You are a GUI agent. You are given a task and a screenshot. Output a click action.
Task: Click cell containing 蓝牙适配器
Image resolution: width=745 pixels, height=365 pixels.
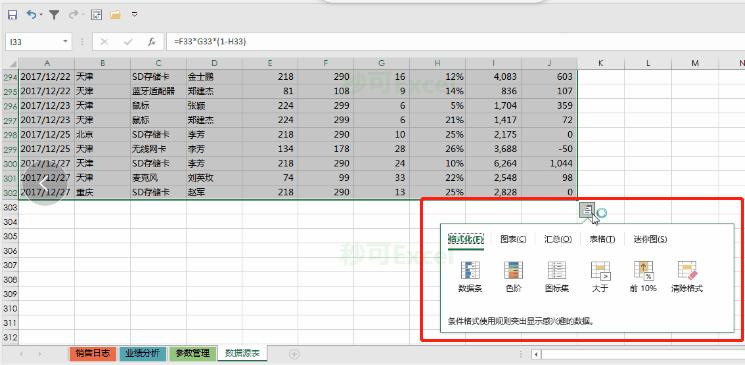158,91
